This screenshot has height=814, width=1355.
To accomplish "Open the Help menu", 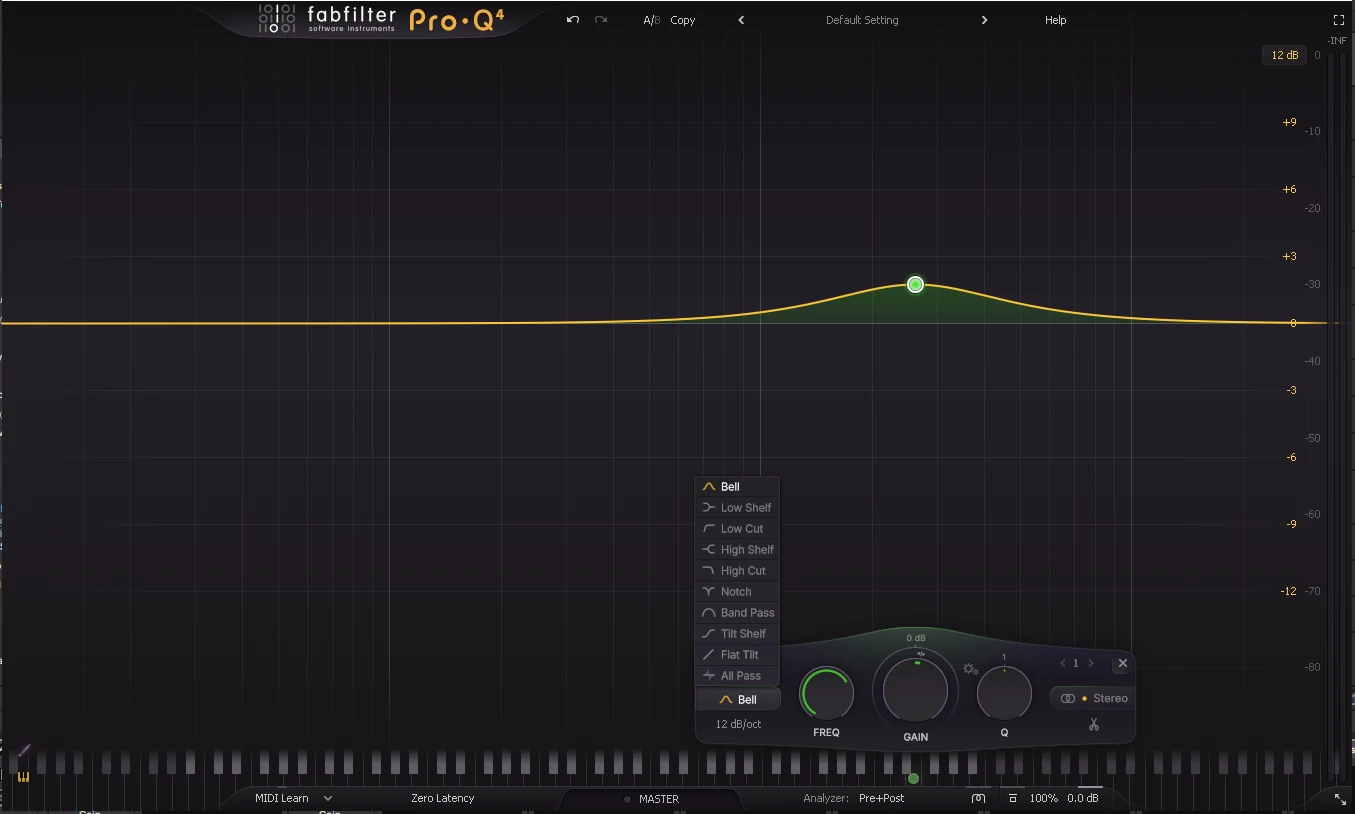I will pyautogui.click(x=1055, y=20).
